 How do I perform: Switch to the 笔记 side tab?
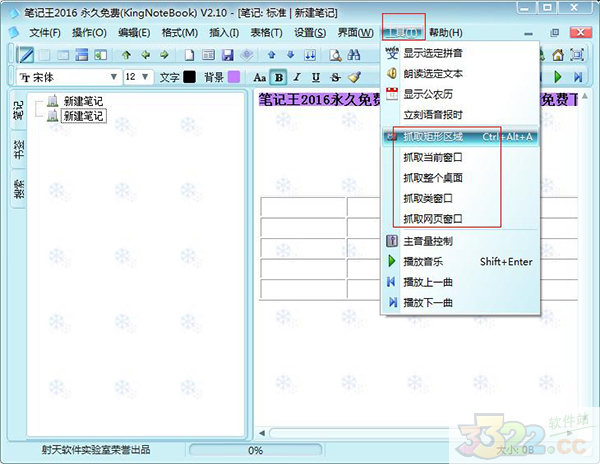18,110
